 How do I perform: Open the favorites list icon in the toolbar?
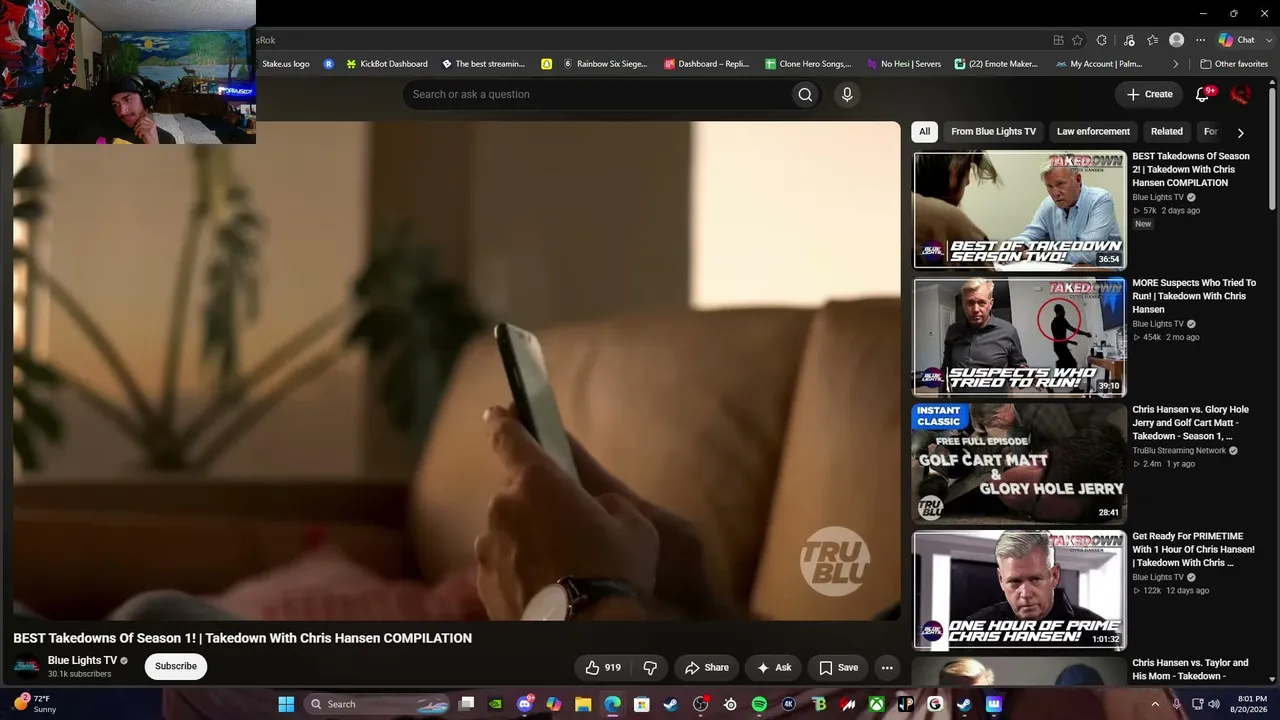pyautogui.click(x=1153, y=40)
